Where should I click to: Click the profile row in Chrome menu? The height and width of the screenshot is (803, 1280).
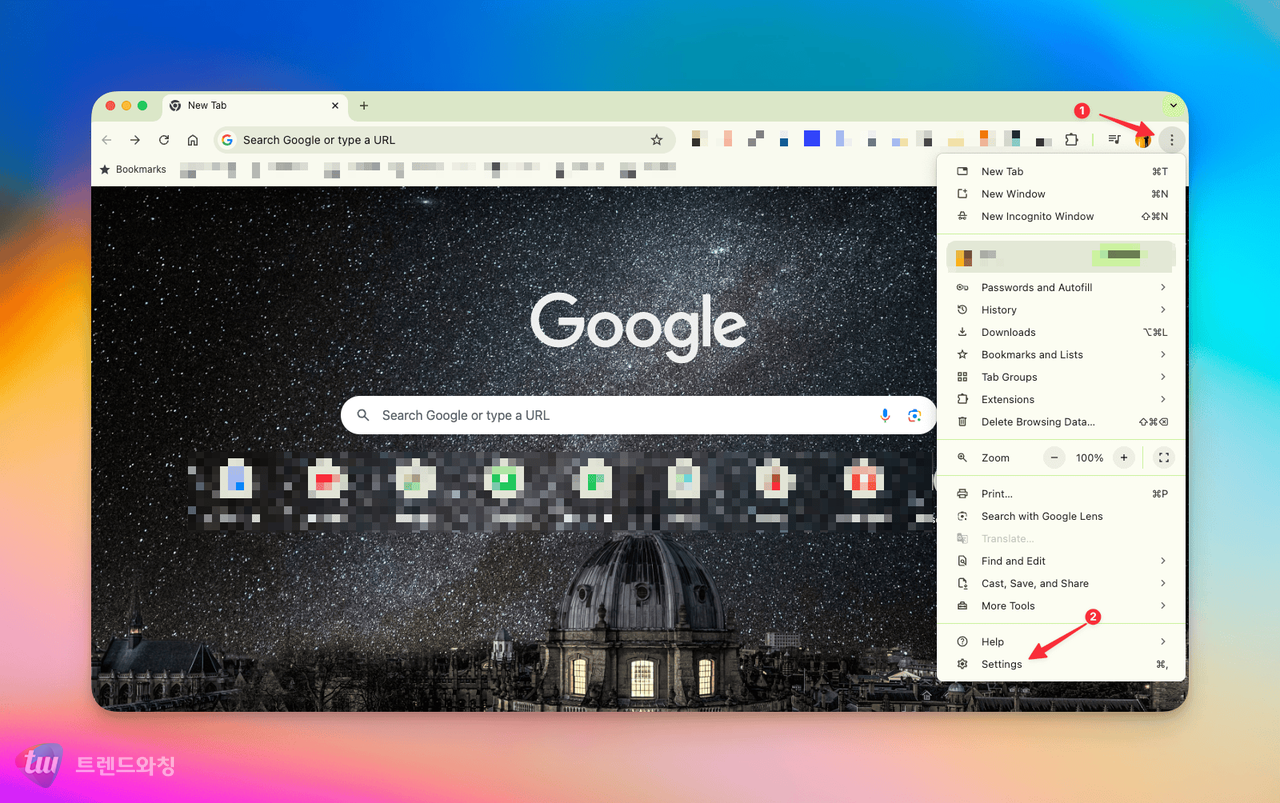(1062, 256)
